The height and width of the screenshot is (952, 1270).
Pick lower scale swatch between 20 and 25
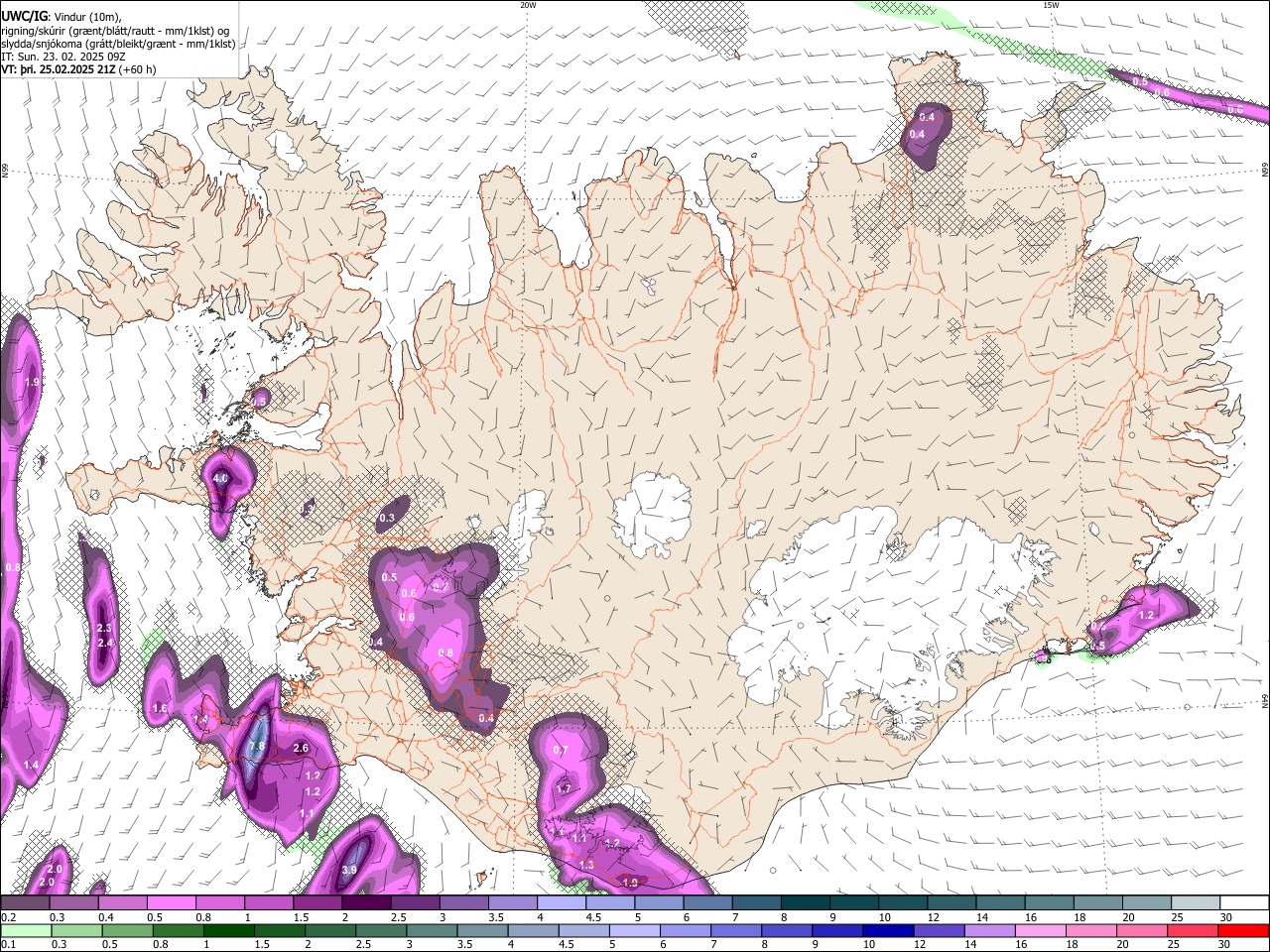click(x=1143, y=930)
